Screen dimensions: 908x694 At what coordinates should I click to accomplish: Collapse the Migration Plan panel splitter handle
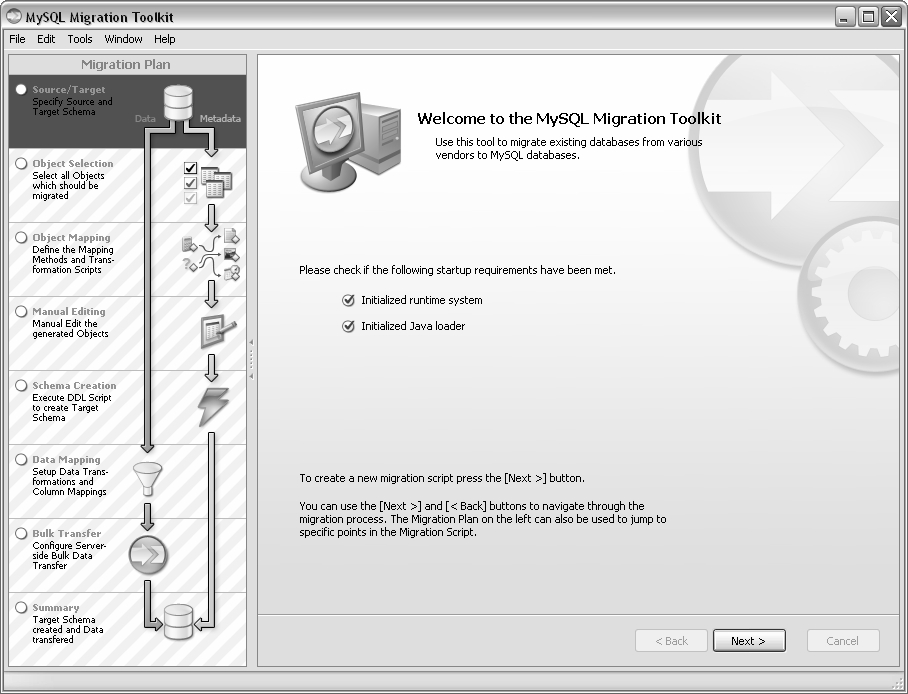point(252,359)
